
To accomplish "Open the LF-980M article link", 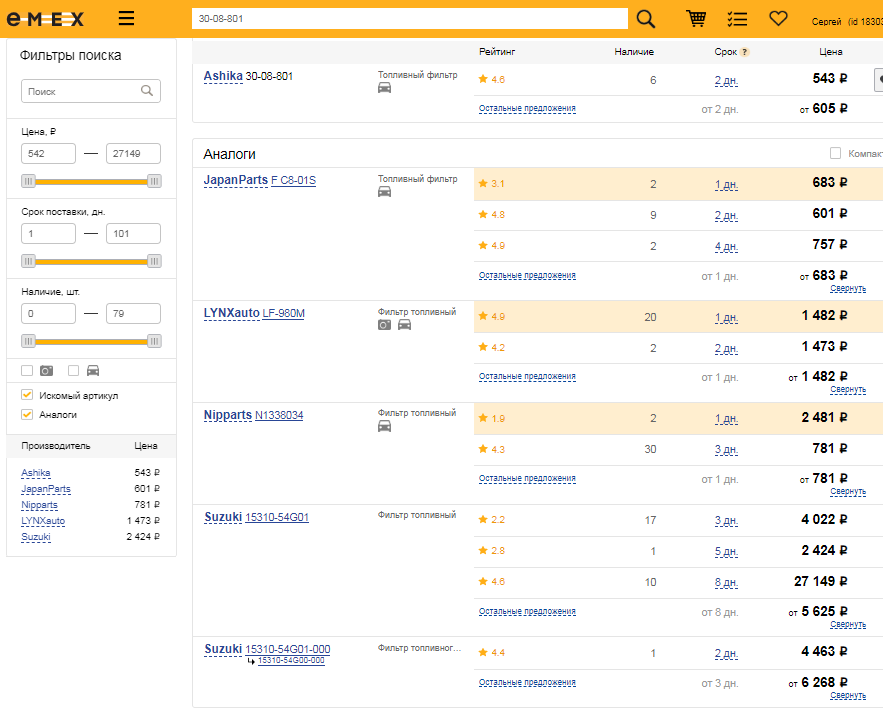I will [x=283, y=313].
